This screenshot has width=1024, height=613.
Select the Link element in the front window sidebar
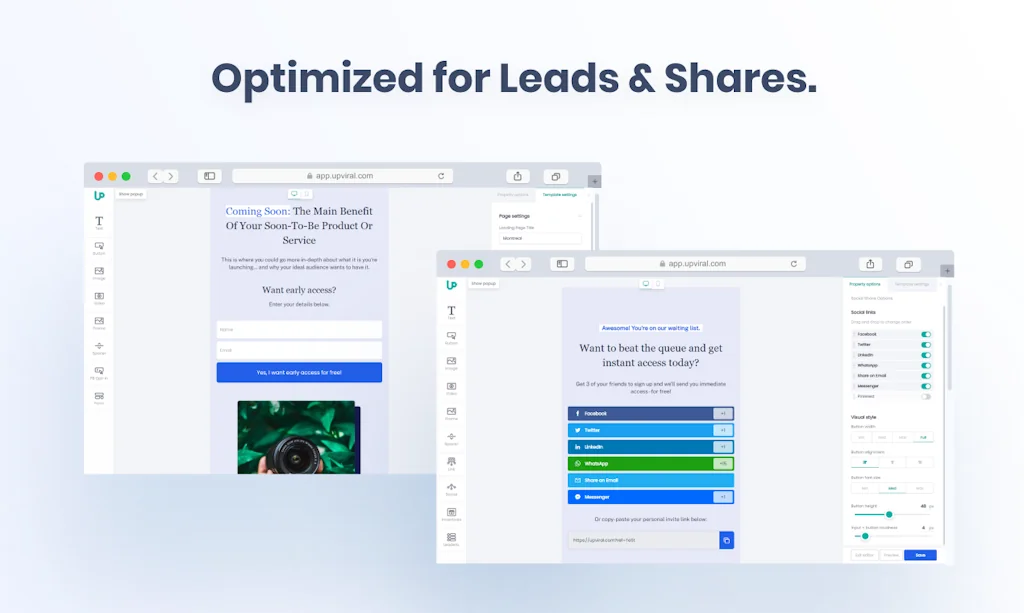pyautogui.click(x=451, y=464)
